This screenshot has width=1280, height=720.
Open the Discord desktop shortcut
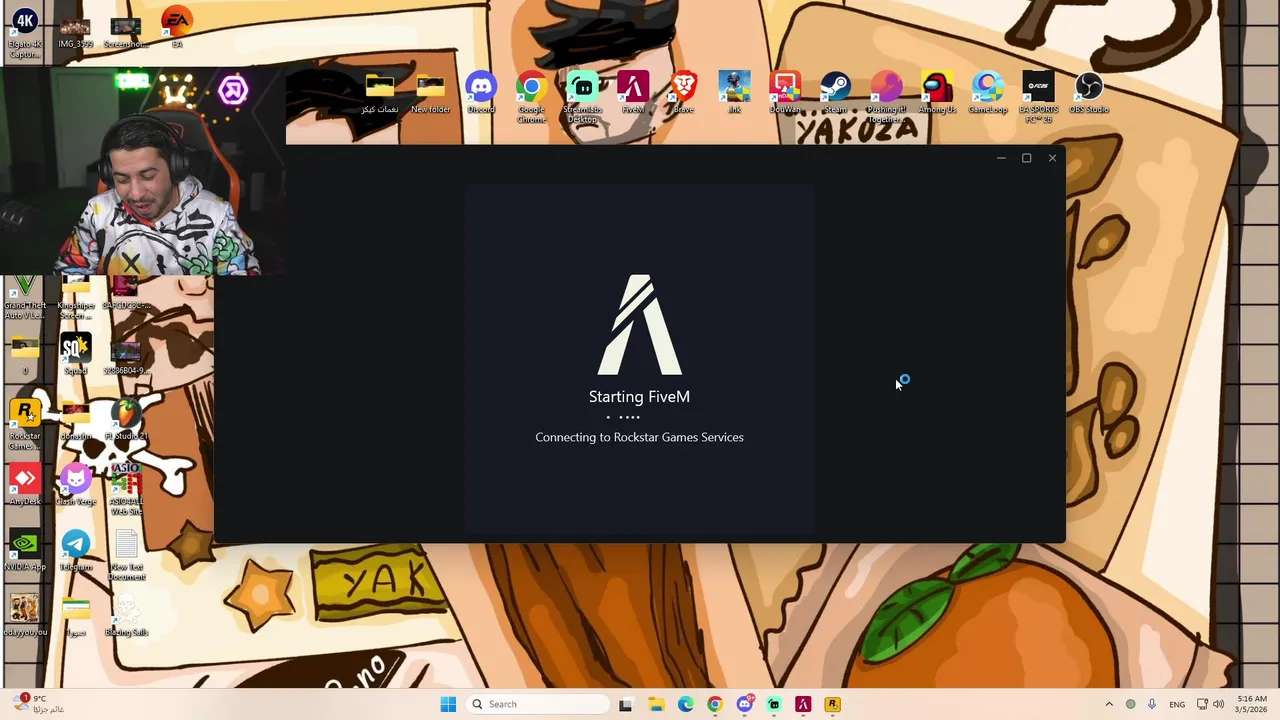(x=481, y=93)
